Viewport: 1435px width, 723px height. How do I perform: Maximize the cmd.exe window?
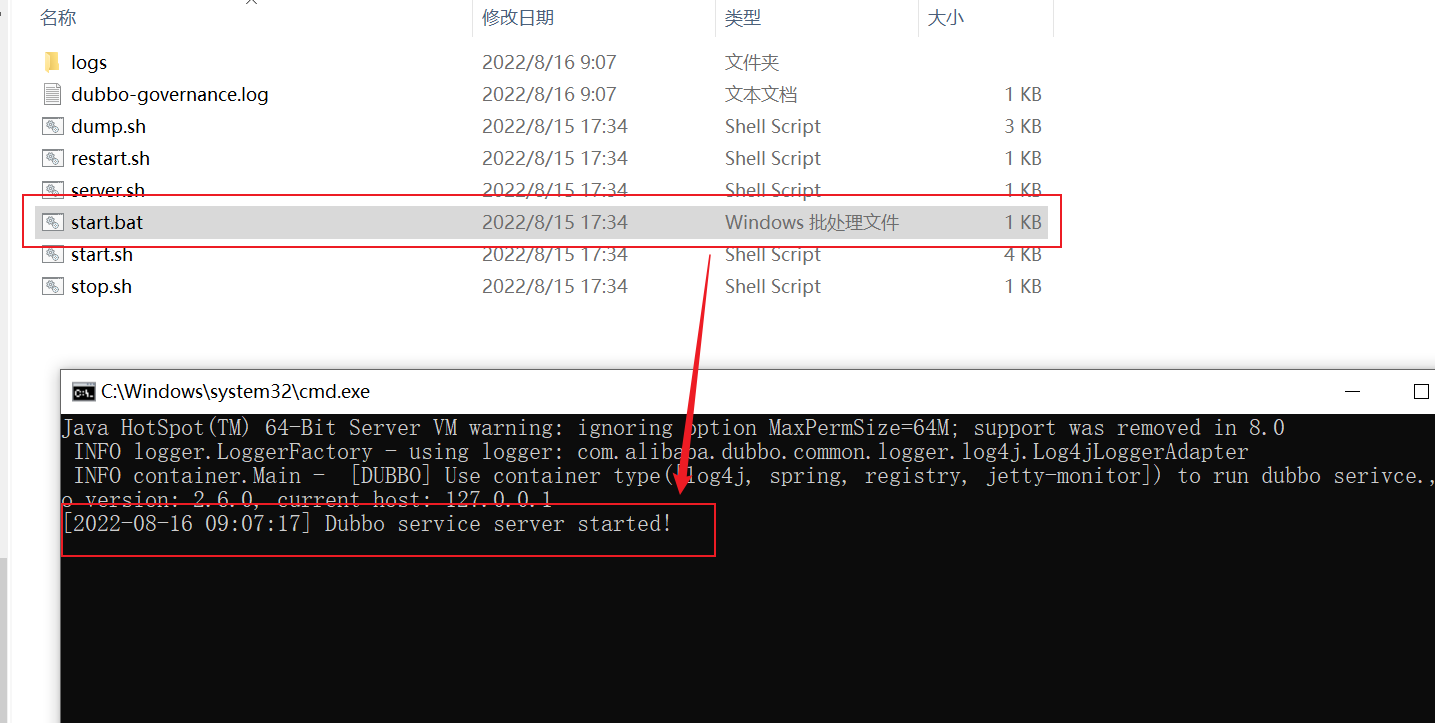[x=1421, y=391]
